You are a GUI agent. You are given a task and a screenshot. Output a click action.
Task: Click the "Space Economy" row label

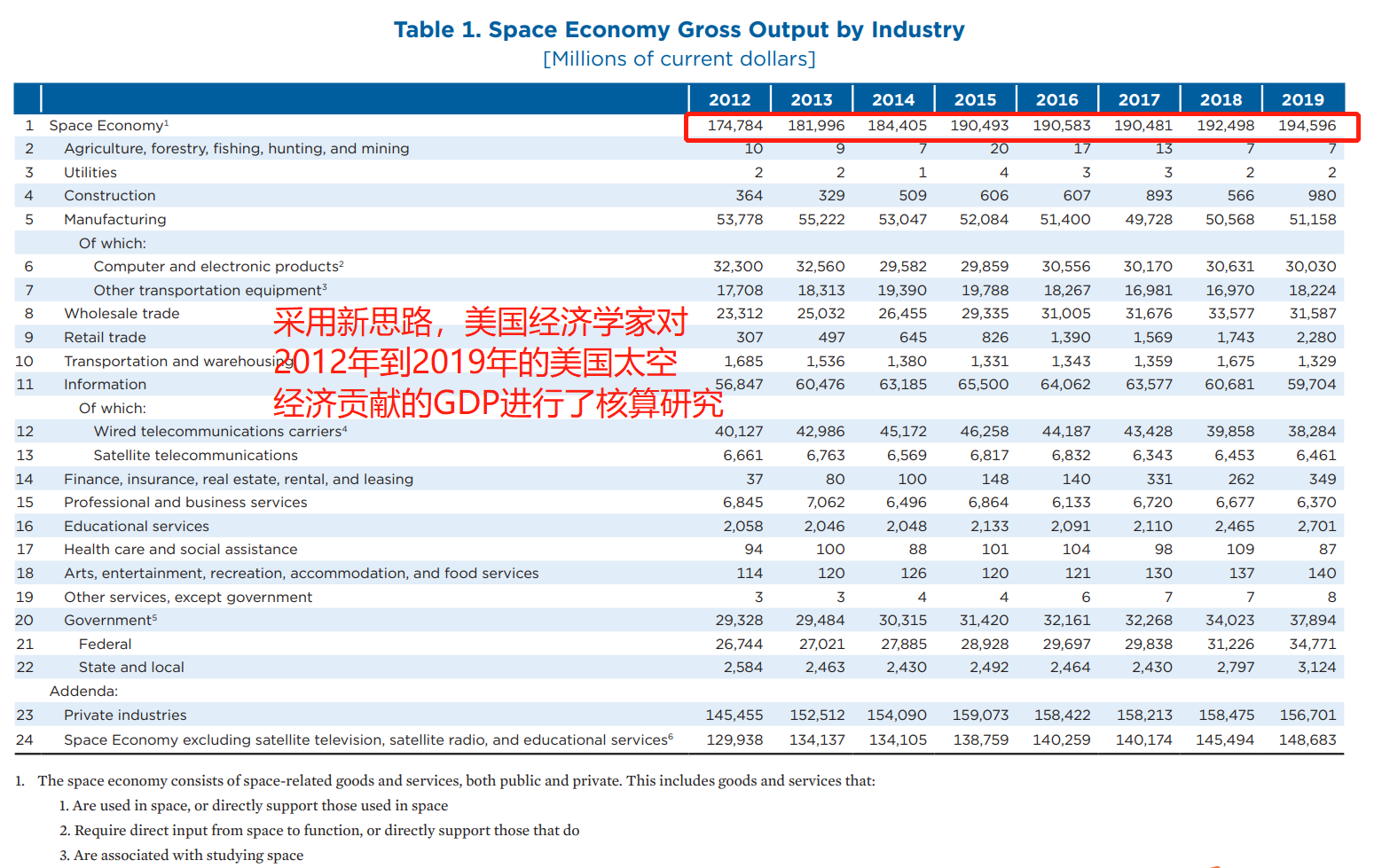pos(106,125)
